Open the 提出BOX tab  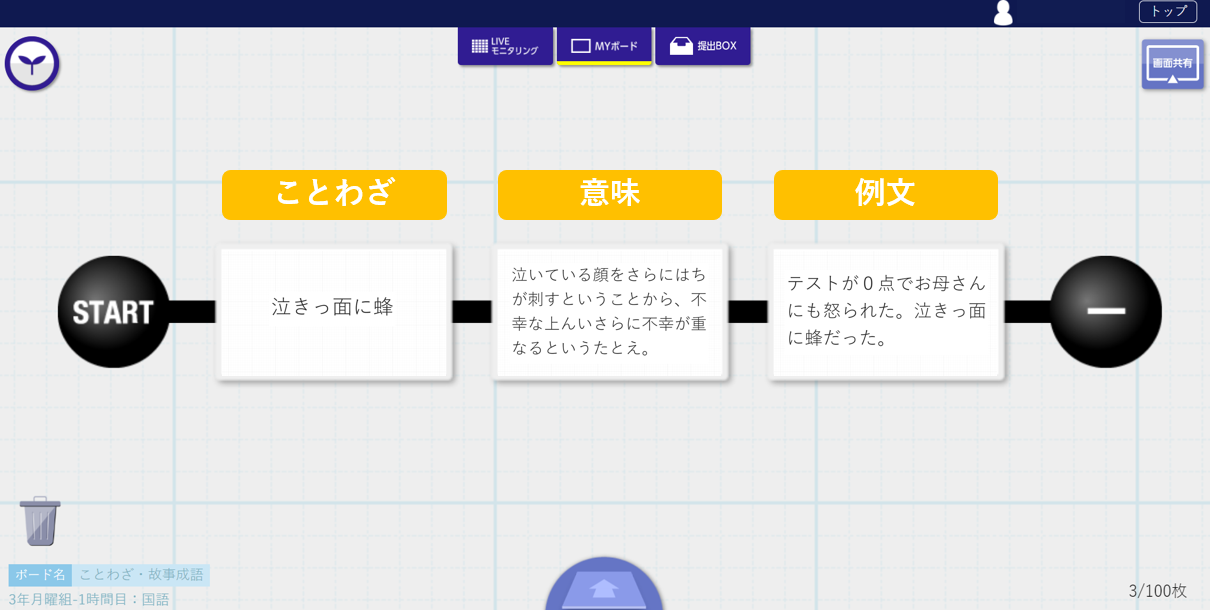click(703, 46)
